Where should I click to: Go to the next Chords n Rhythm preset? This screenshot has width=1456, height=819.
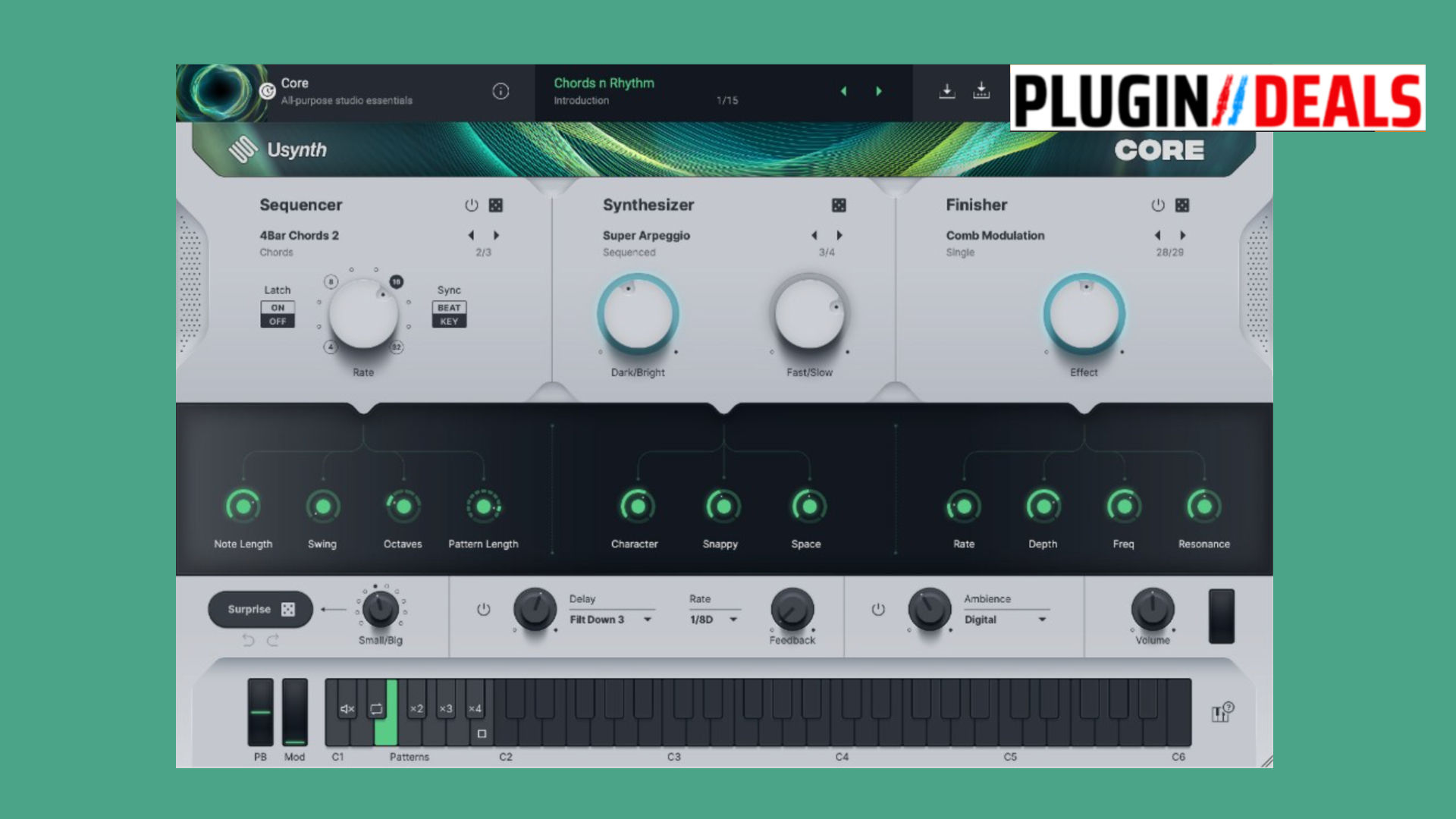(x=879, y=91)
